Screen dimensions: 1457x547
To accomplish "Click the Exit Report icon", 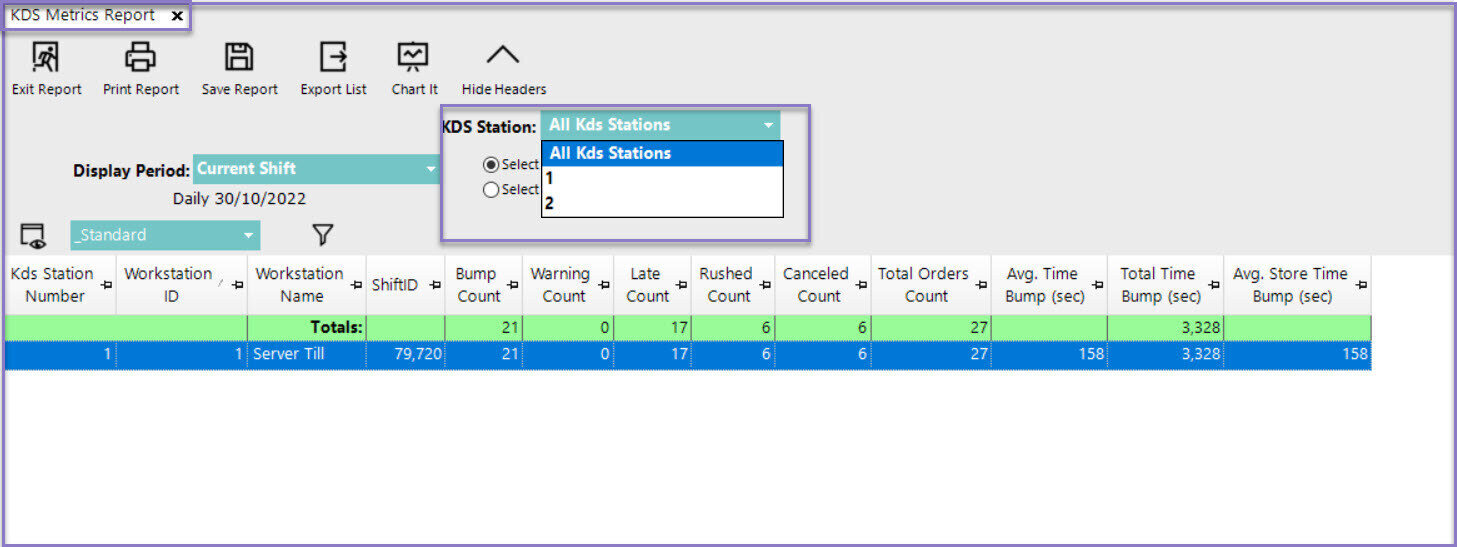I will pyautogui.click(x=46, y=58).
